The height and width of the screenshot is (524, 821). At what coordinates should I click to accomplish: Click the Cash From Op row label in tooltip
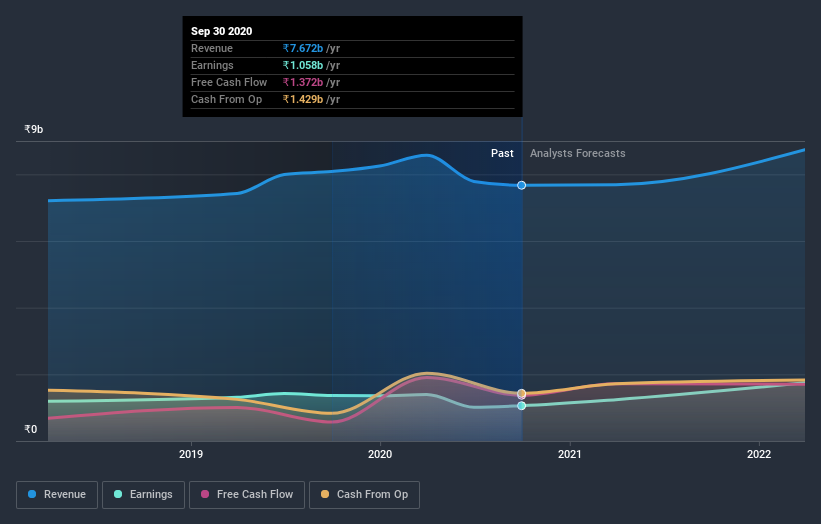pos(226,99)
